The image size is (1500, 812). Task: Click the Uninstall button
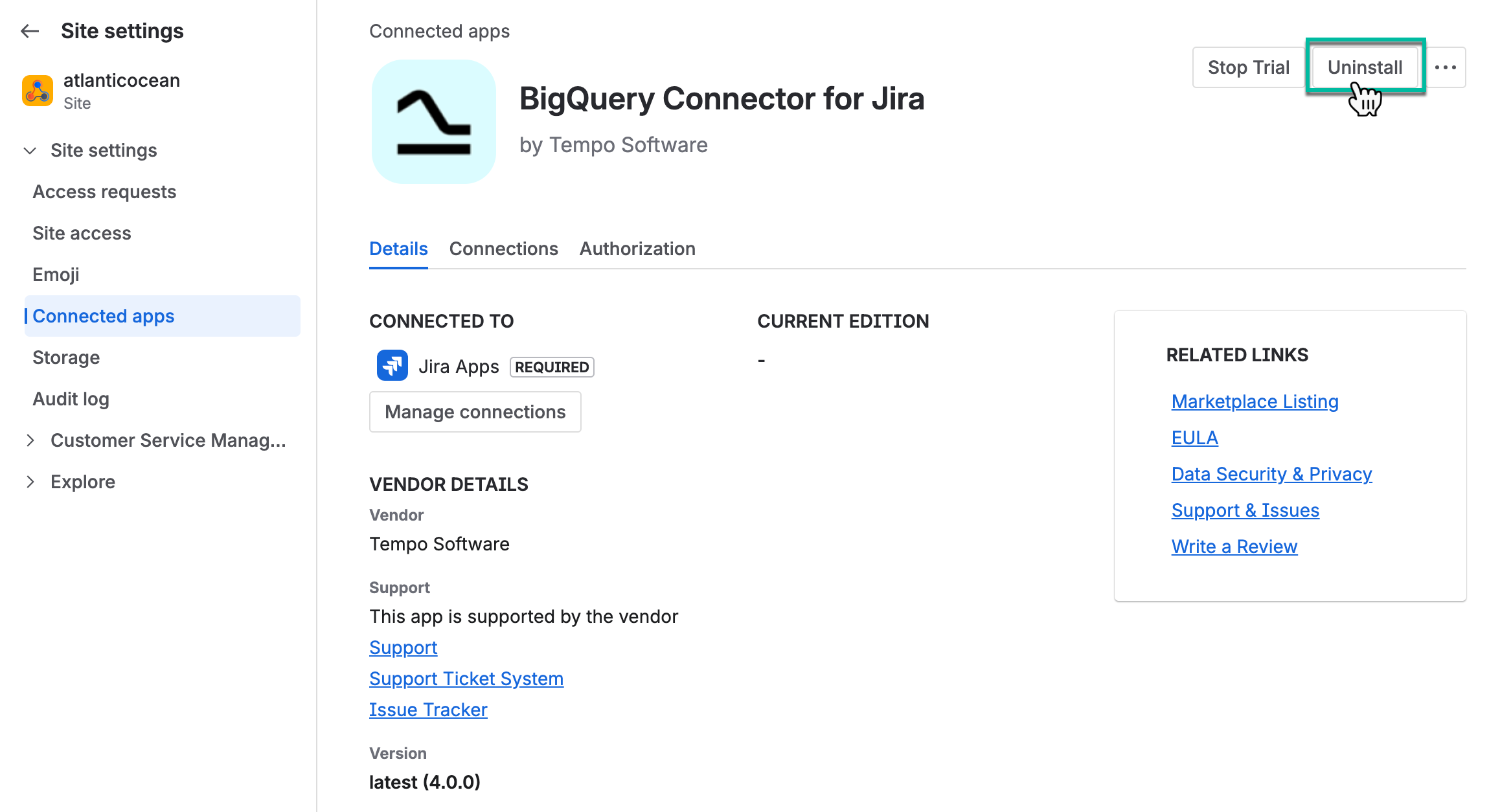[1365, 67]
